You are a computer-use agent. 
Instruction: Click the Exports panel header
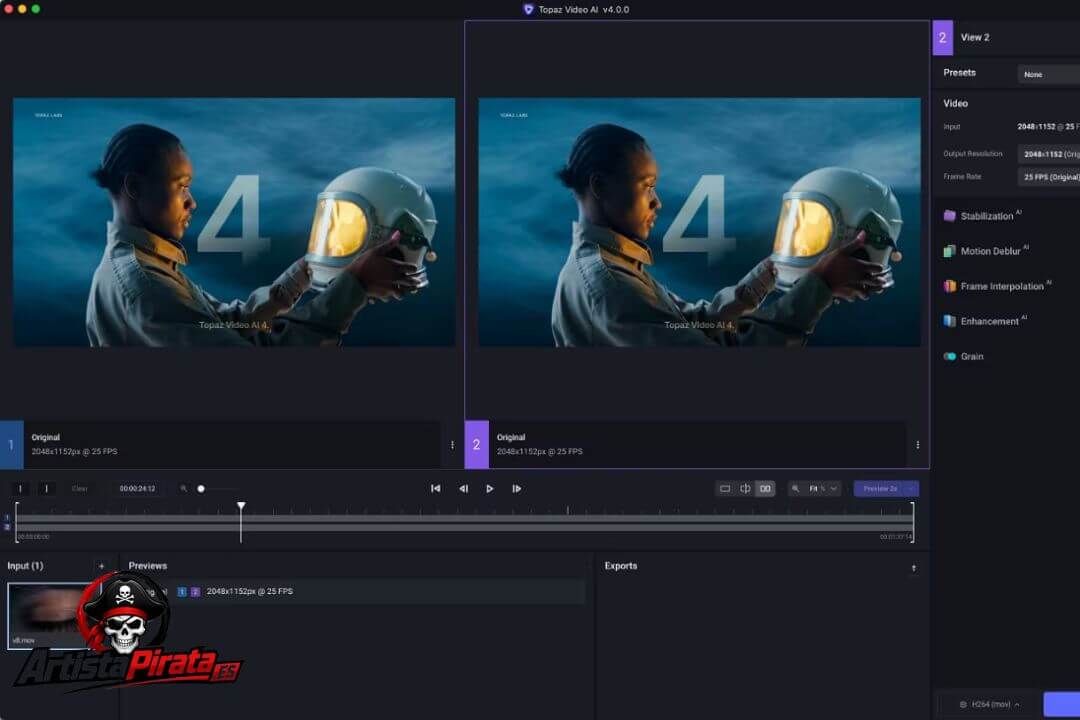pos(621,566)
